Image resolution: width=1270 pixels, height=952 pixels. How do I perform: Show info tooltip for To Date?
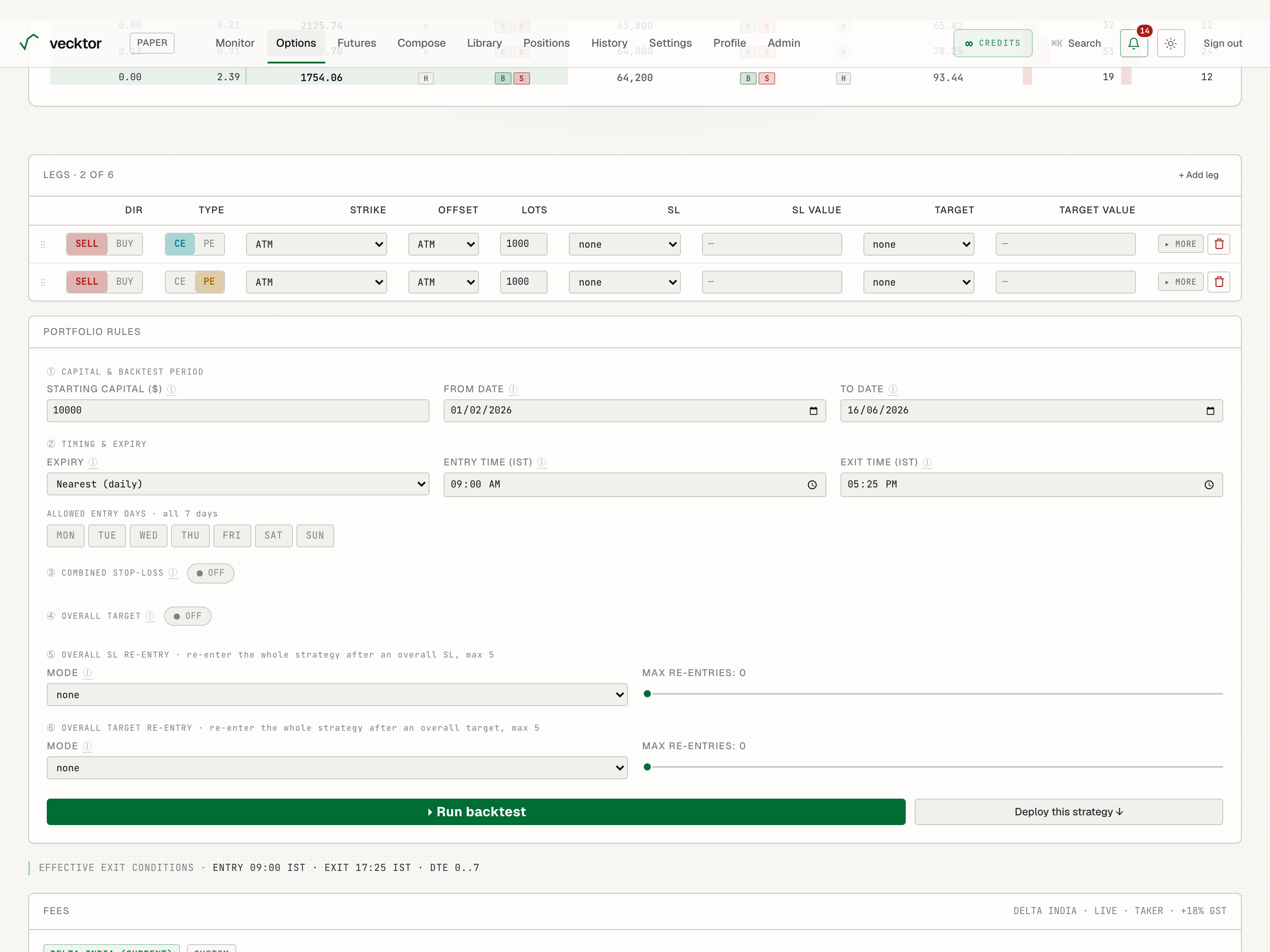(893, 389)
